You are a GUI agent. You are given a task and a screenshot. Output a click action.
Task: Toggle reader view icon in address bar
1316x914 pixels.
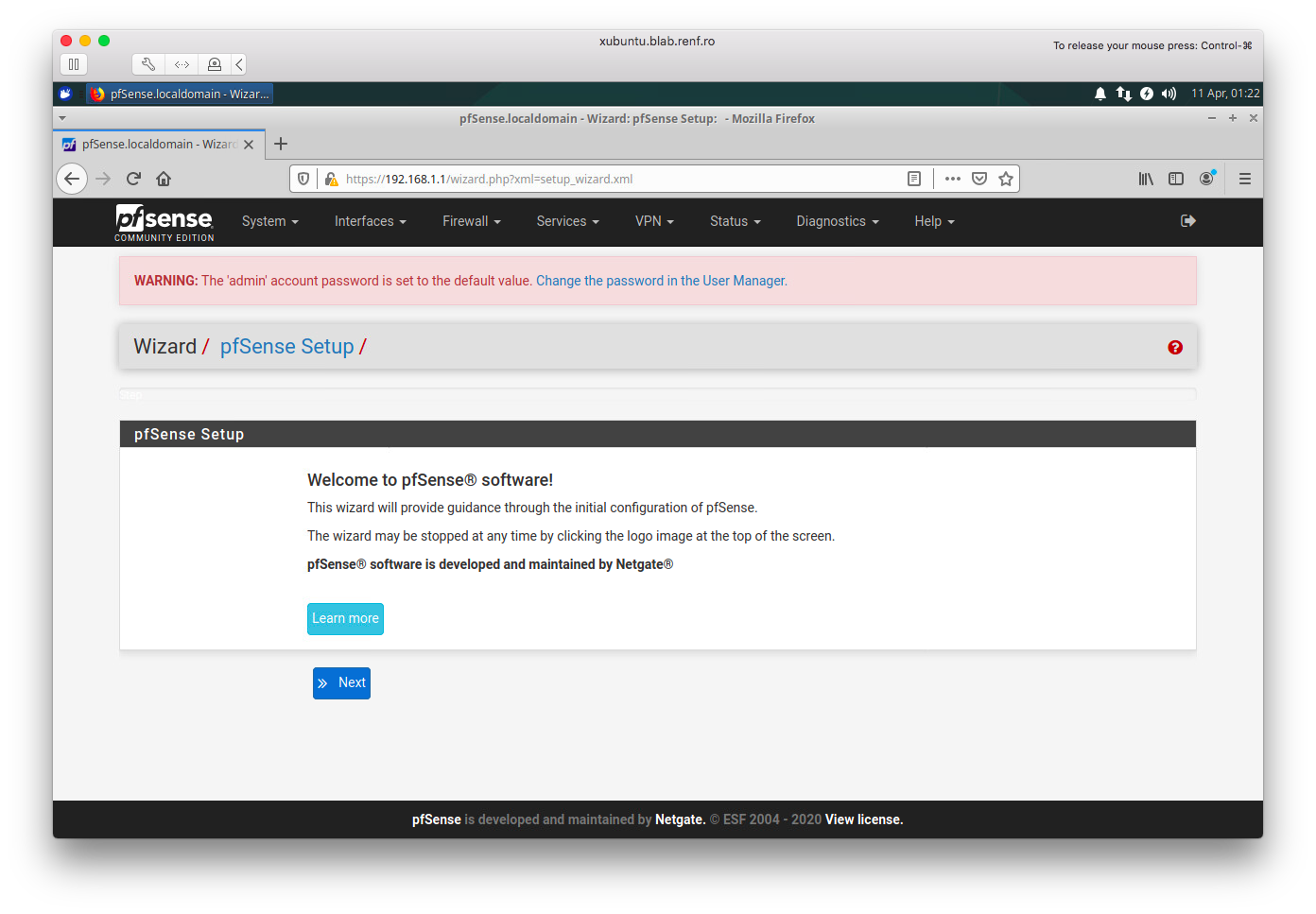click(914, 179)
